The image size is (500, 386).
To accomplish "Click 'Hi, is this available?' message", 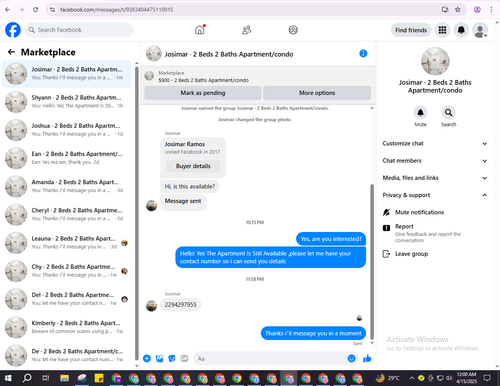I will [x=190, y=186].
